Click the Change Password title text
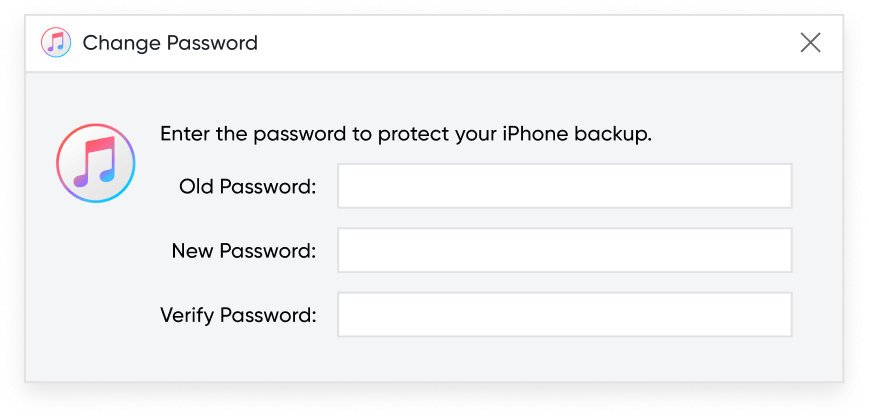This screenshot has width=869, height=418. coord(170,43)
